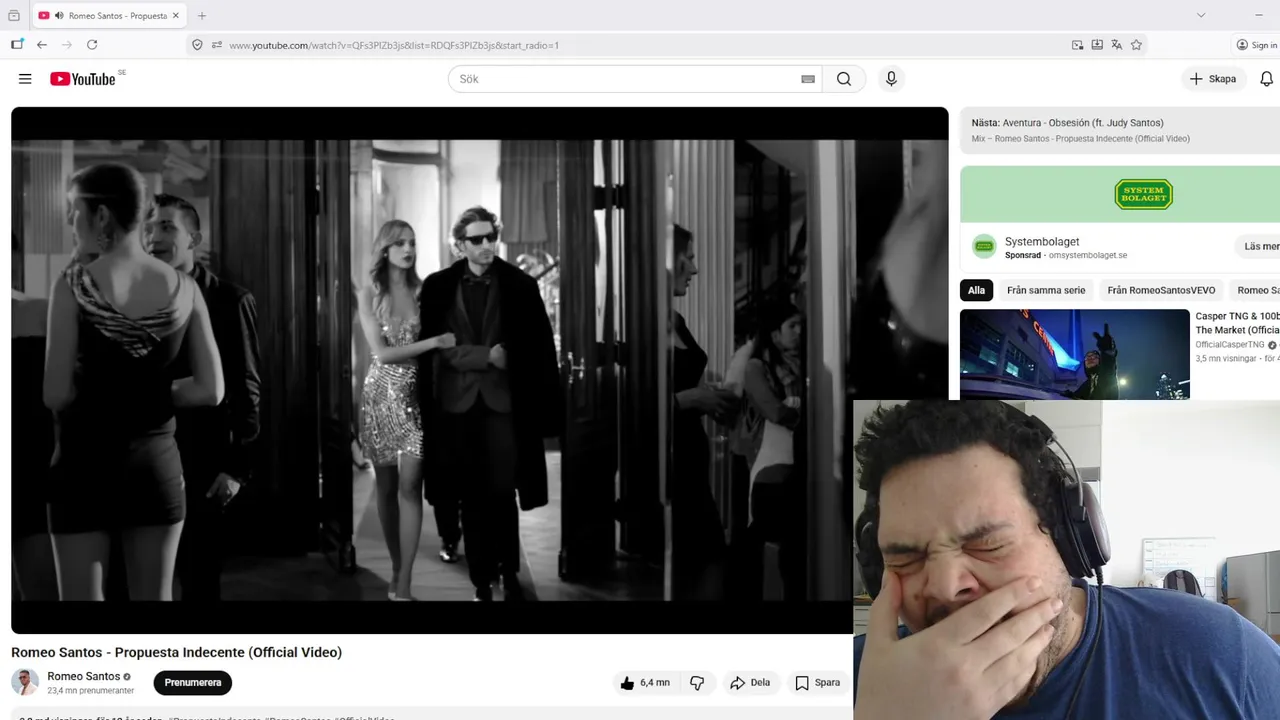Click the Läs mer ad button
Viewport: 1280px width, 720px height.
(x=1258, y=246)
